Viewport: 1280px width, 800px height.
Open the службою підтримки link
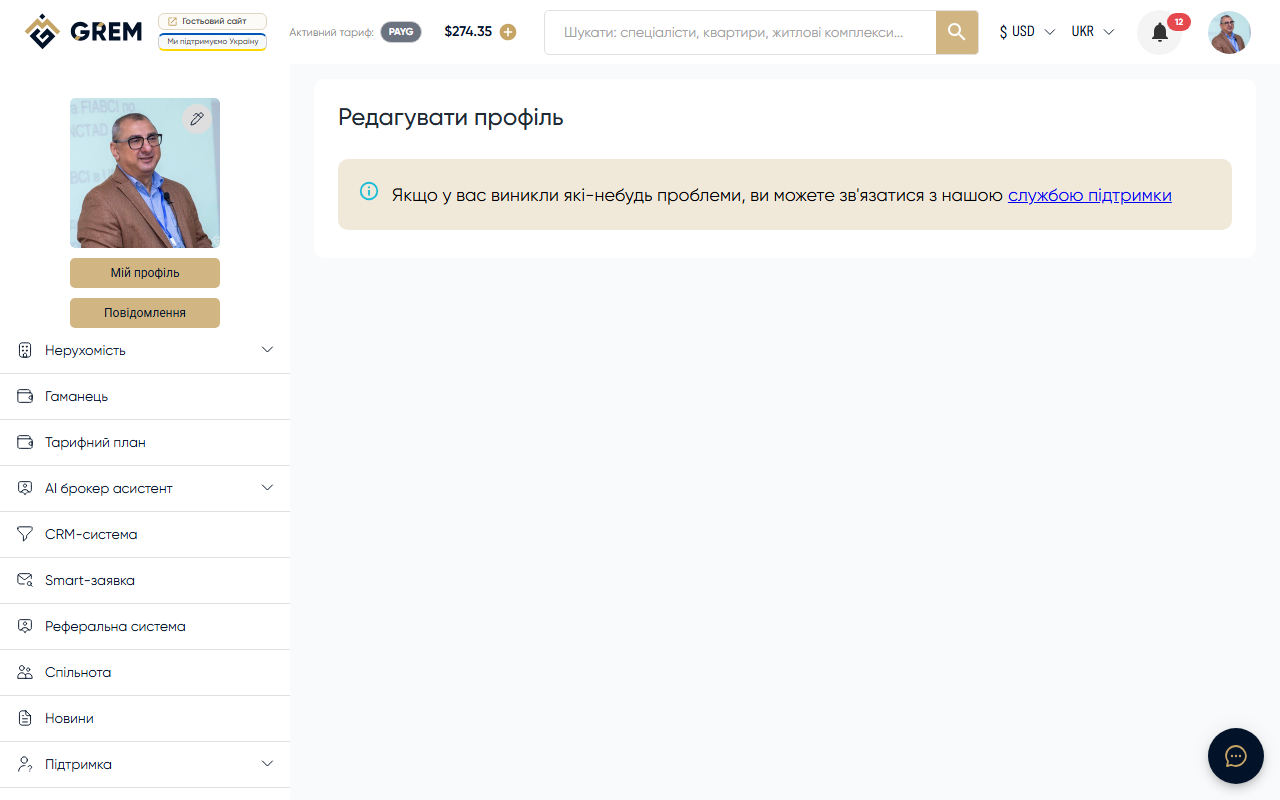coord(1089,195)
